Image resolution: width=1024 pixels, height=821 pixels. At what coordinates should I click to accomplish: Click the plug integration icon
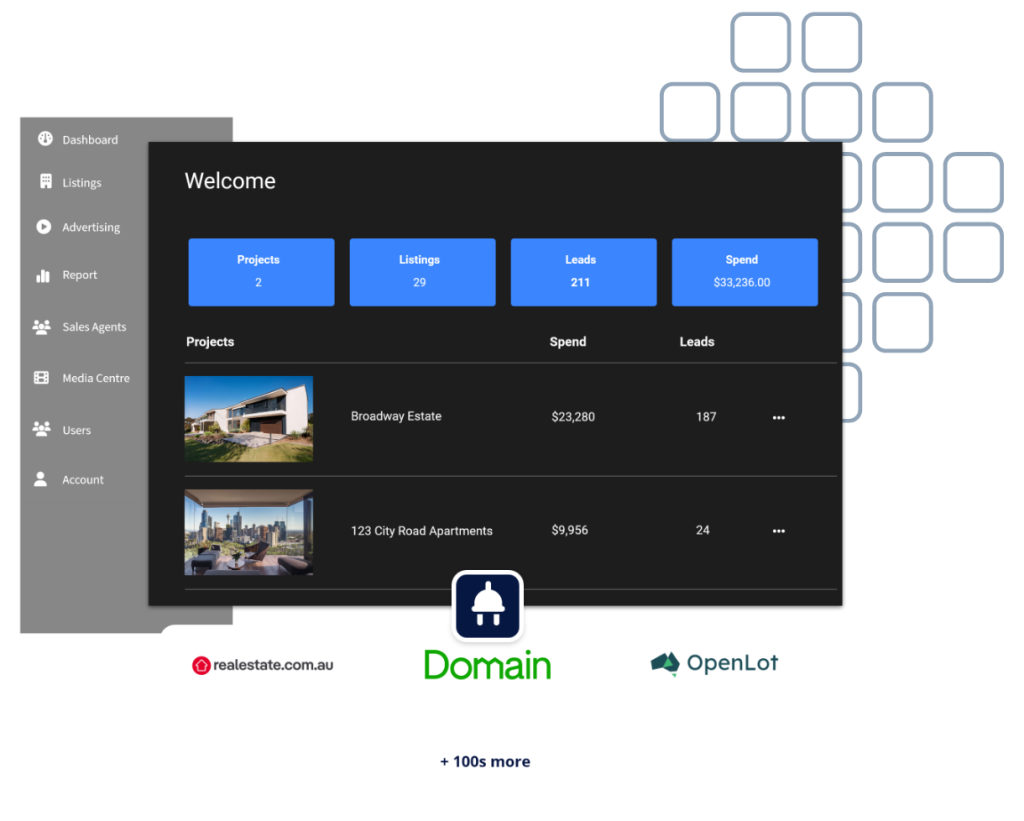(x=488, y=605)
